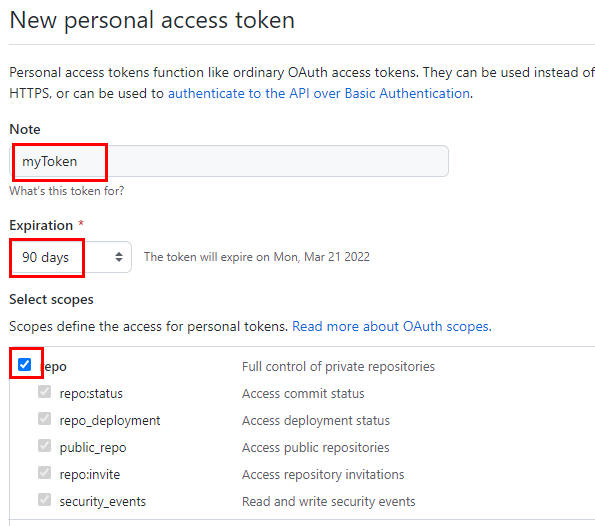Screen dimensions: 595x526
Task: Toggle the repo_deployment checkbox
Action: click(44, 419)
